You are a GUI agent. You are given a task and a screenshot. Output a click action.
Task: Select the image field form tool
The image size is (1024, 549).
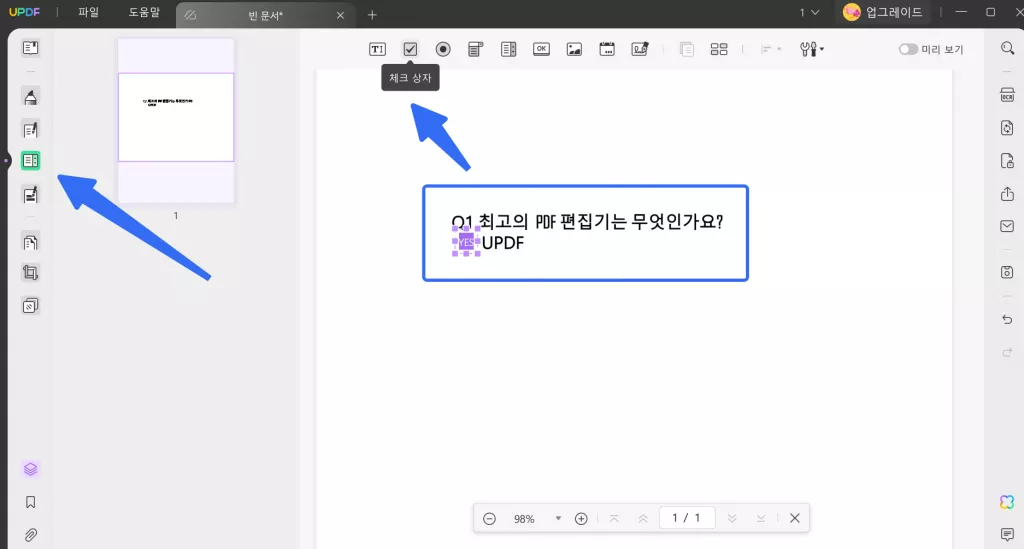tap(574, 49)
